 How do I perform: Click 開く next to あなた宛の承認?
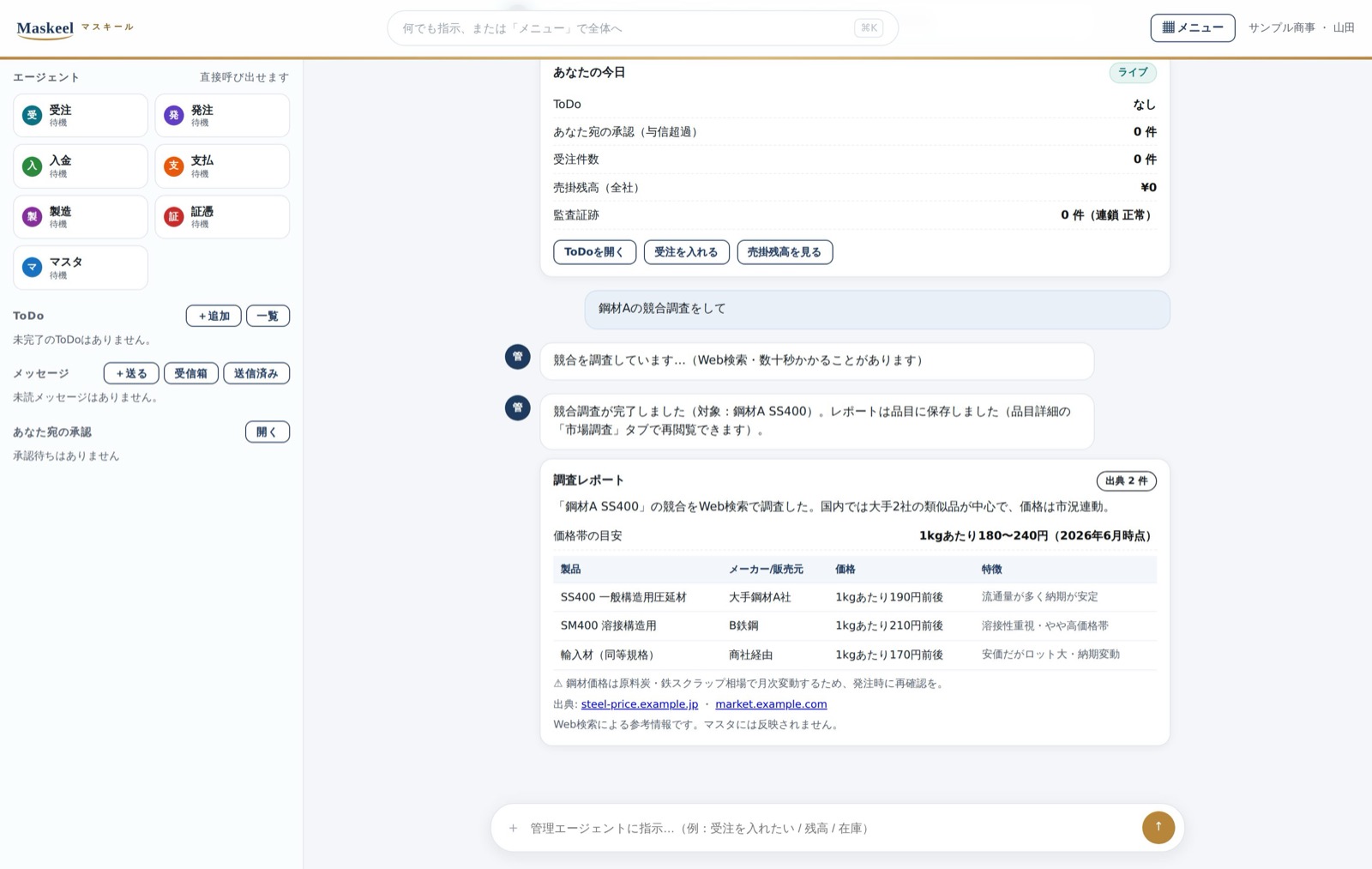(x=268, y=431)
